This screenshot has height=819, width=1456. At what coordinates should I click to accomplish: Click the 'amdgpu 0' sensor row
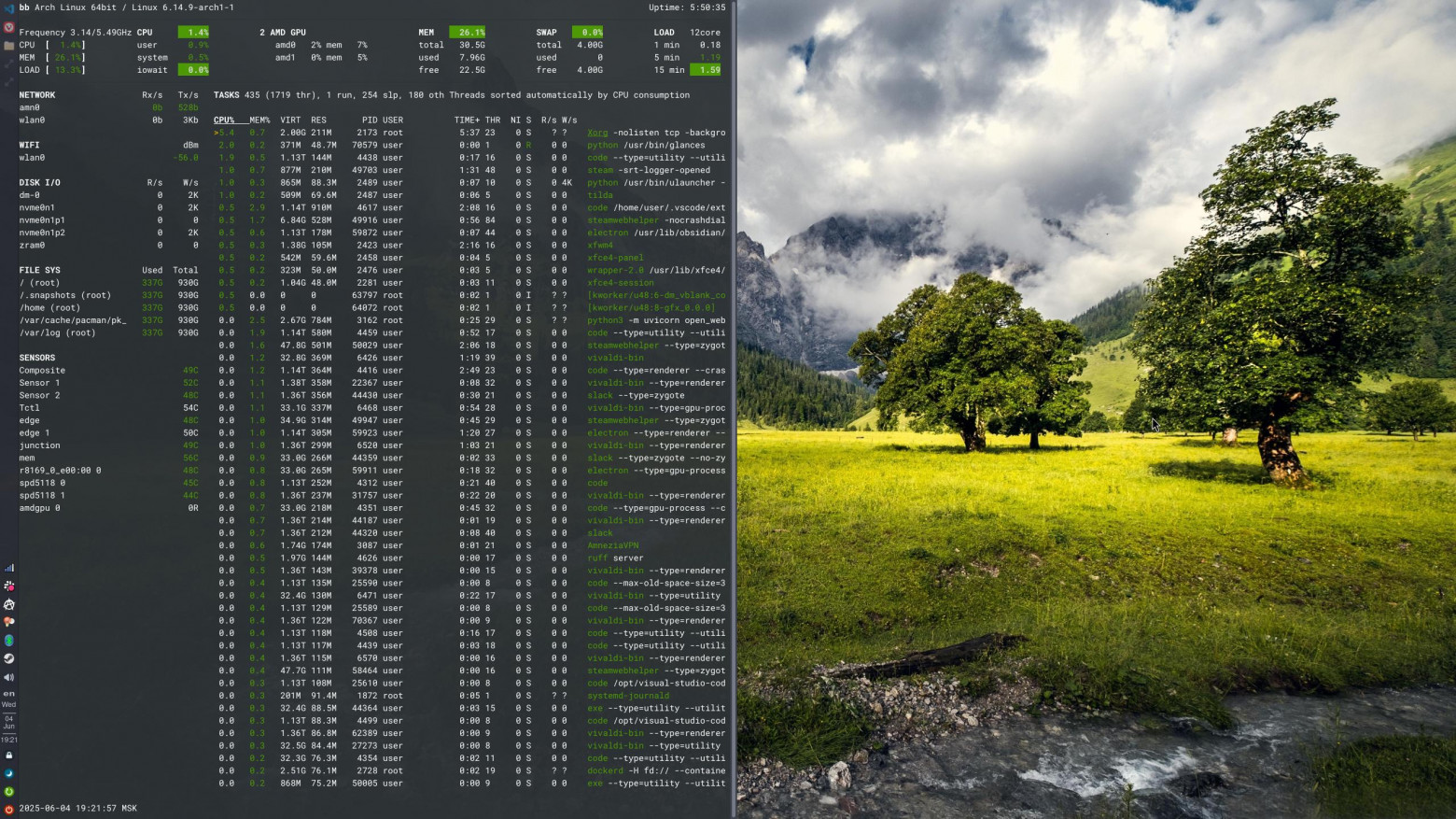pos(108,508)
